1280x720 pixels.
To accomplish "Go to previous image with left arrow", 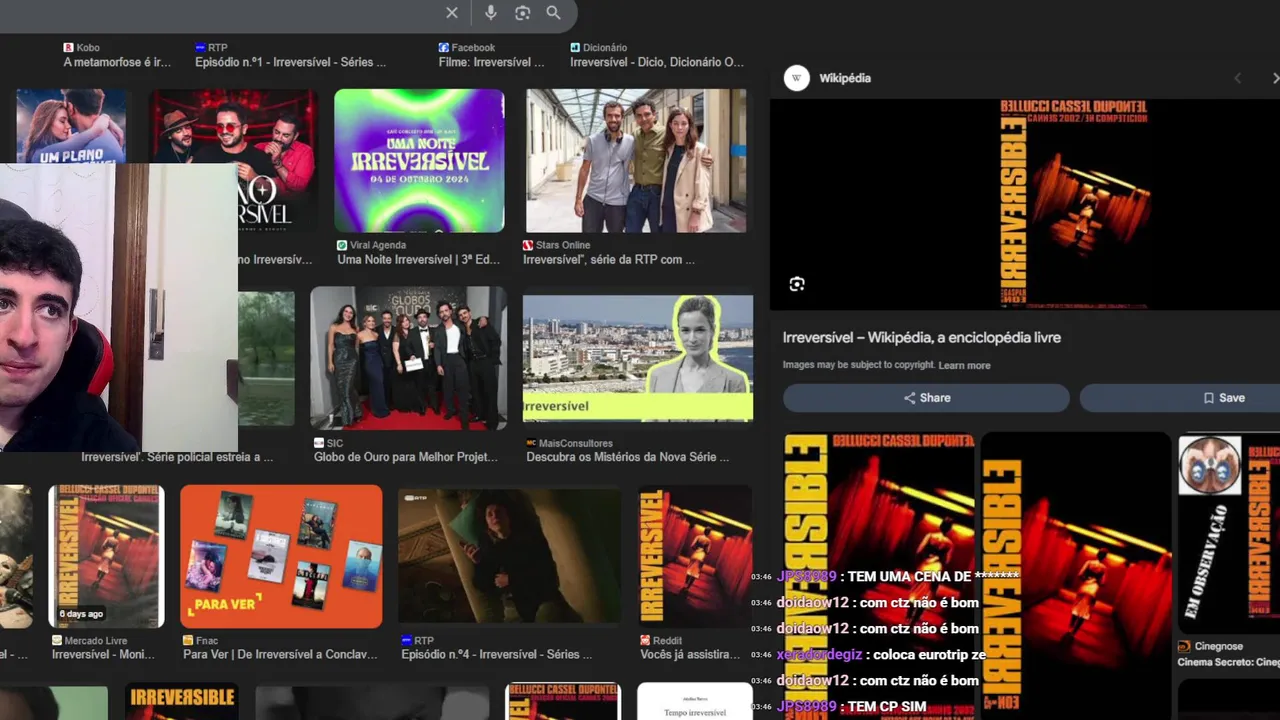I will pos(1237,78).
